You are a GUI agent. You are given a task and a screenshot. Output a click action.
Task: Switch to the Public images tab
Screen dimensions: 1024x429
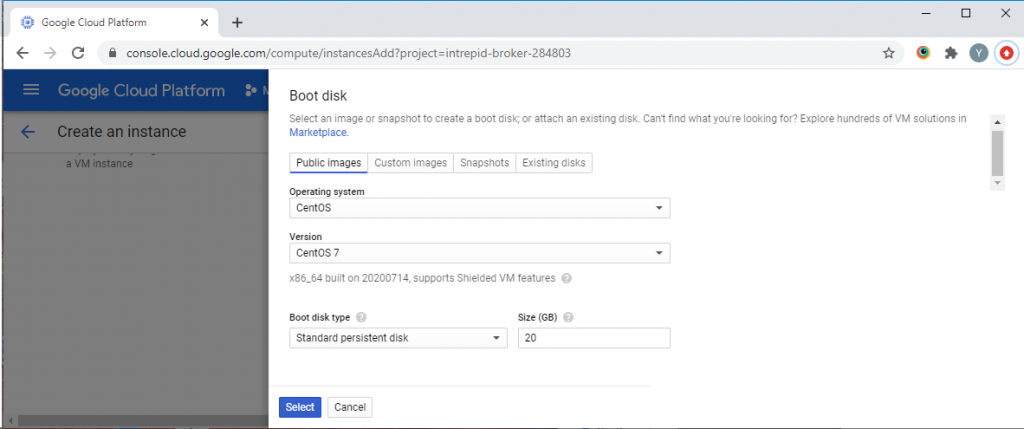coord(328,163)
